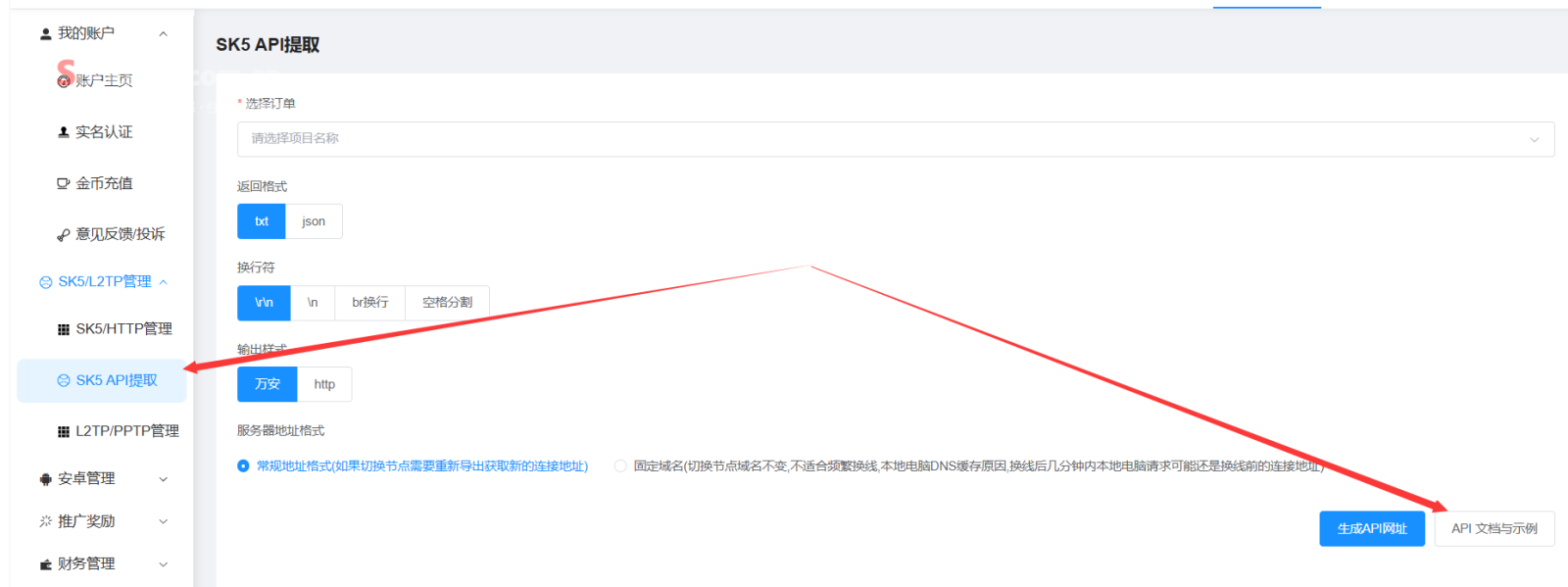Click the order dropdown chevron arrow

[1535, 140]
